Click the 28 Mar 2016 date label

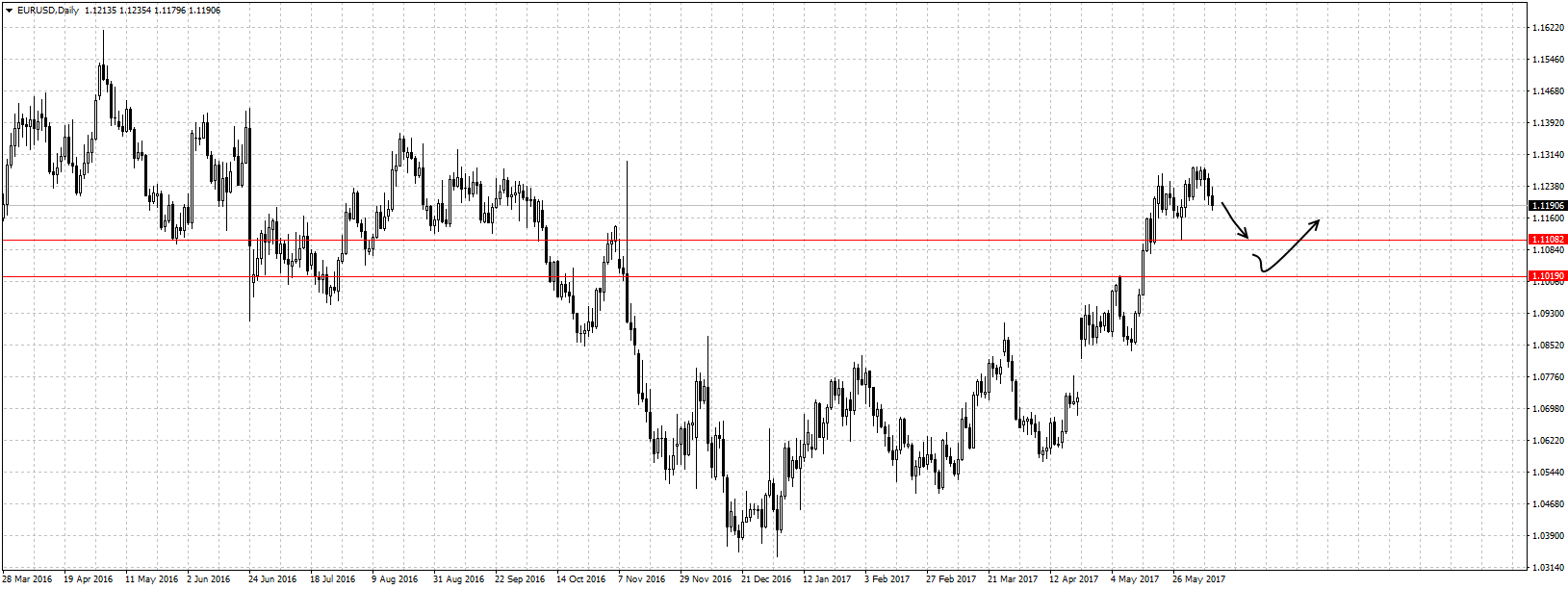[27, 579]
